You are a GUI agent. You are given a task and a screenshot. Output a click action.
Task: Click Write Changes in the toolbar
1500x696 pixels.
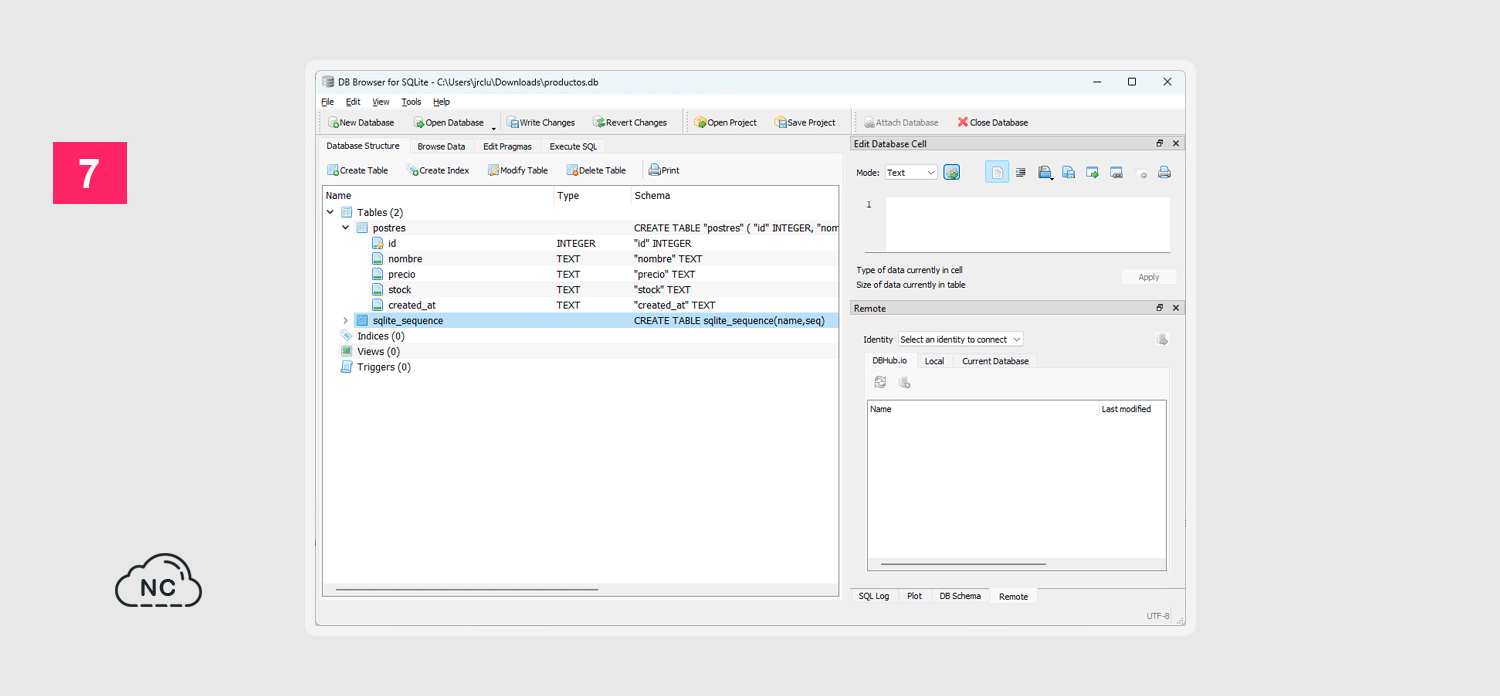coord(540,122)
